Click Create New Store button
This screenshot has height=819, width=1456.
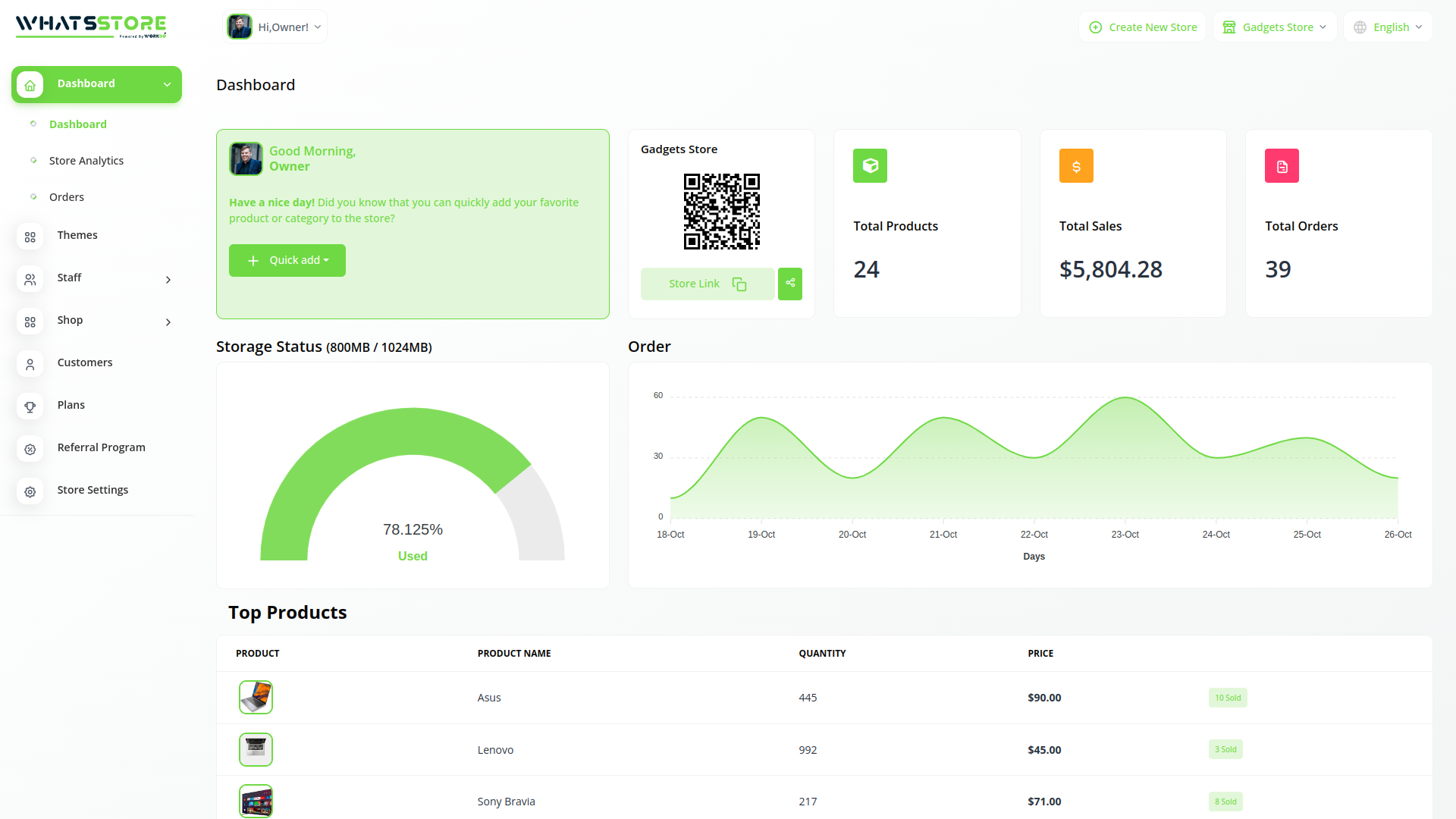pos(1143,27)
